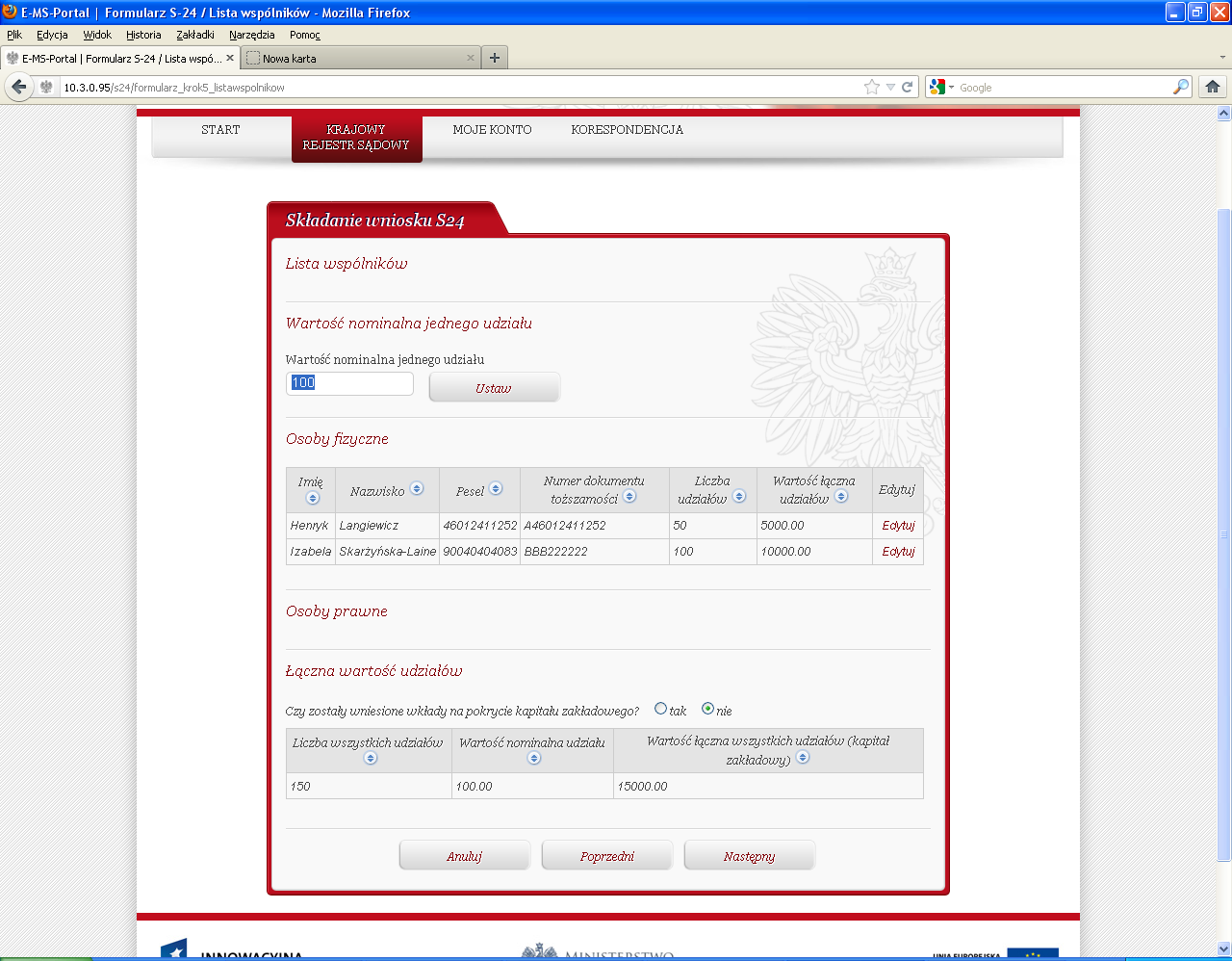Edit Henryk Langiewicz row via Edytuj
The height and width of the screenshot is (961, 1232).
[x=898, y=526]
